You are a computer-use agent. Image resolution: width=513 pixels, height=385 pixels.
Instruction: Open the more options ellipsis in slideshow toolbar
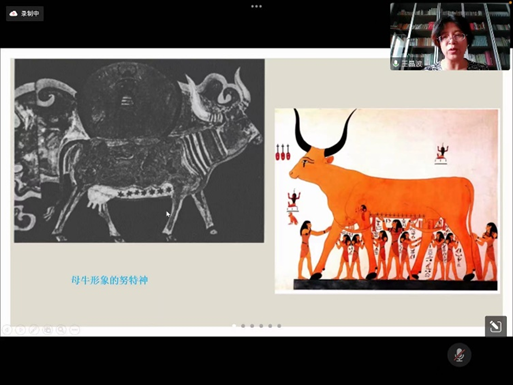point(75,330)
